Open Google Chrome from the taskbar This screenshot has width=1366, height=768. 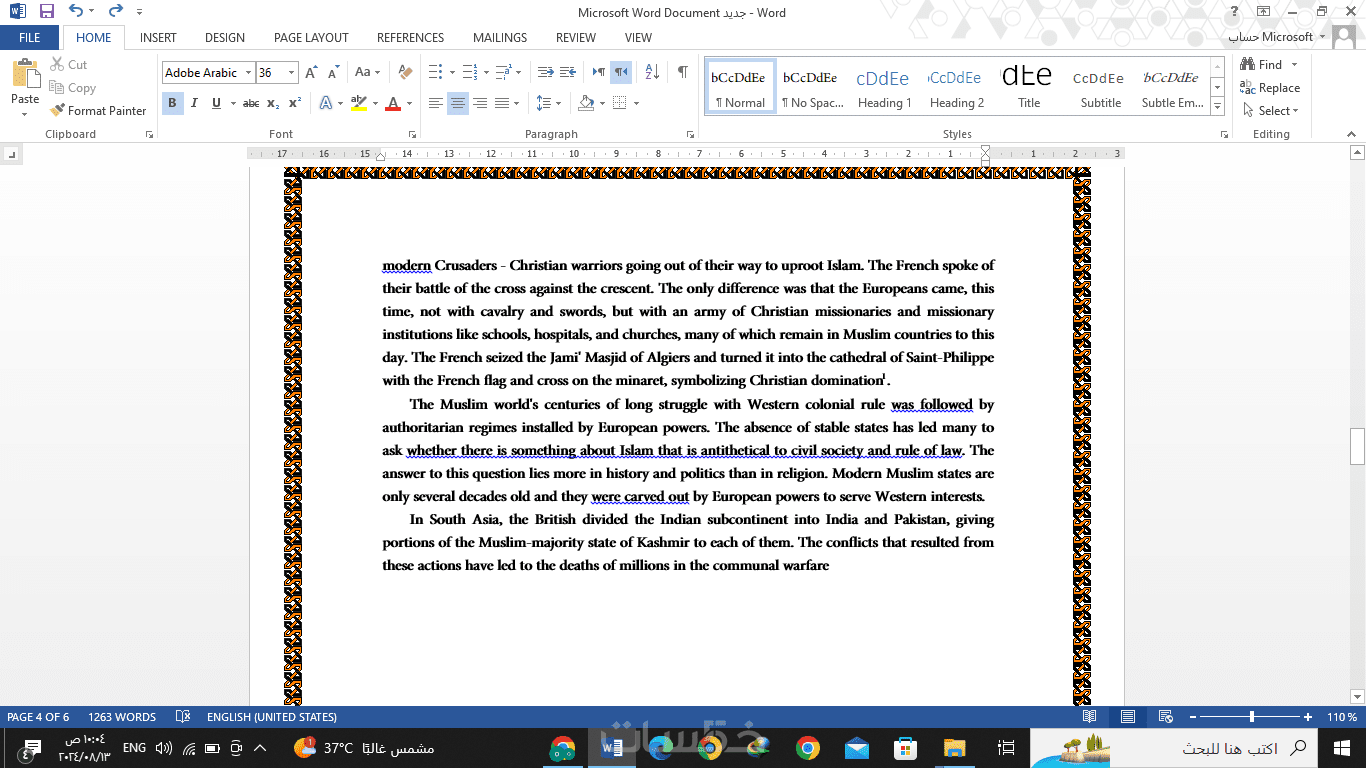808,748
